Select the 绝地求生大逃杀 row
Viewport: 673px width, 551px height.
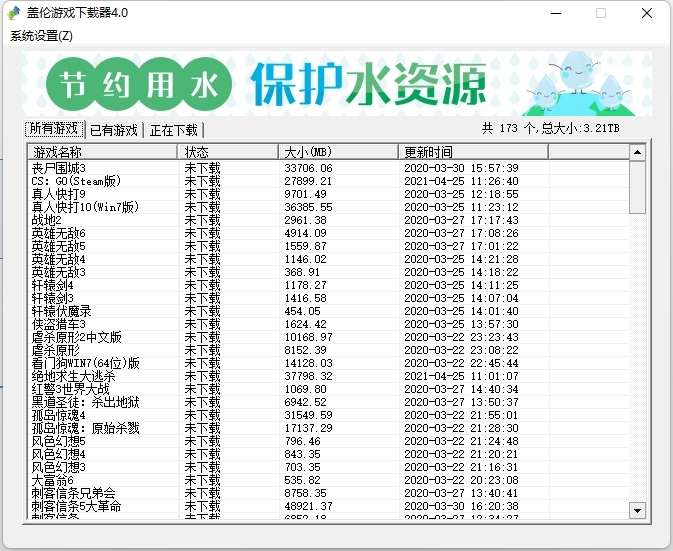tap(328, 376)
